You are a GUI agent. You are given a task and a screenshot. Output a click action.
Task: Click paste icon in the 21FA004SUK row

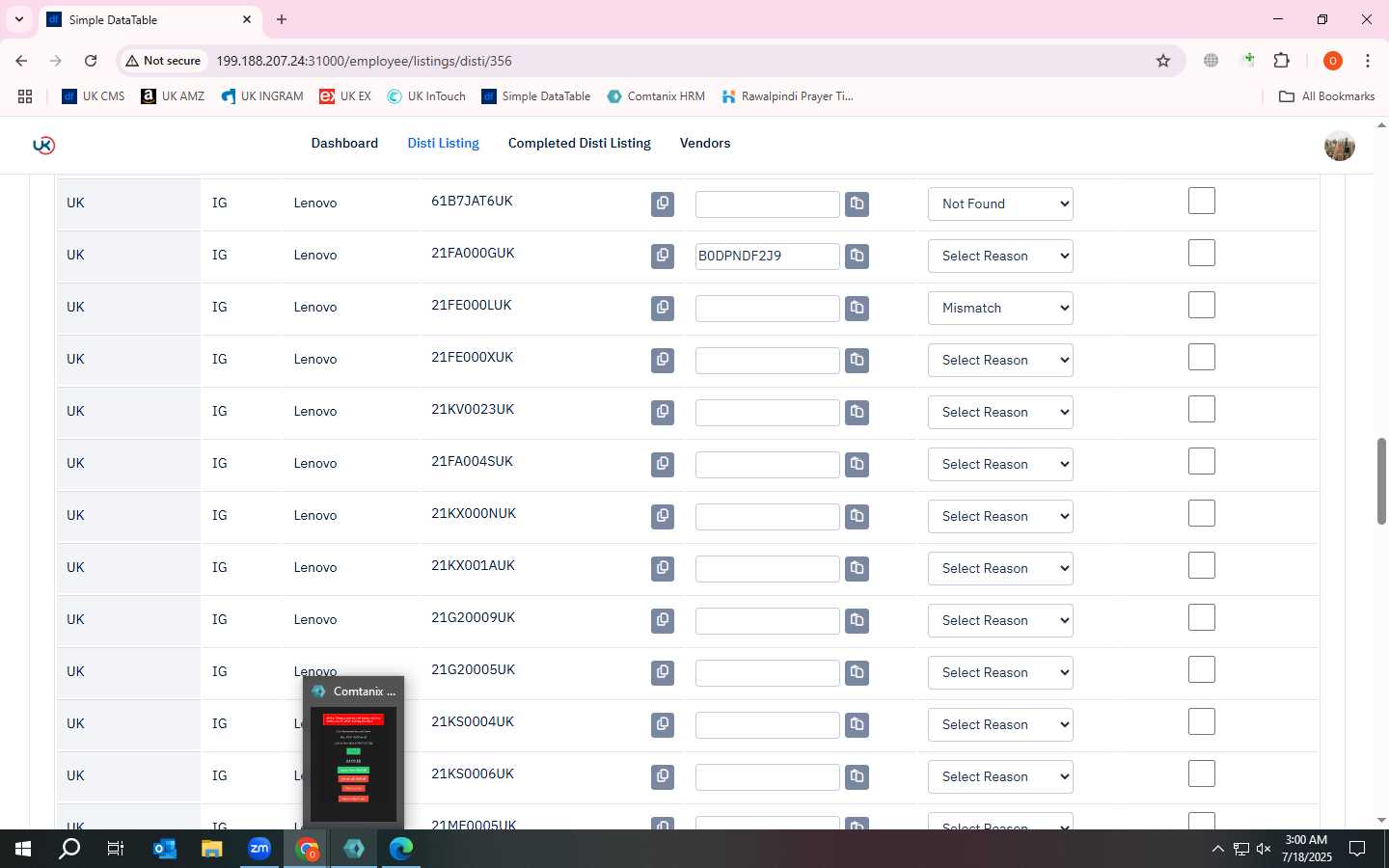tap(857, 464)
